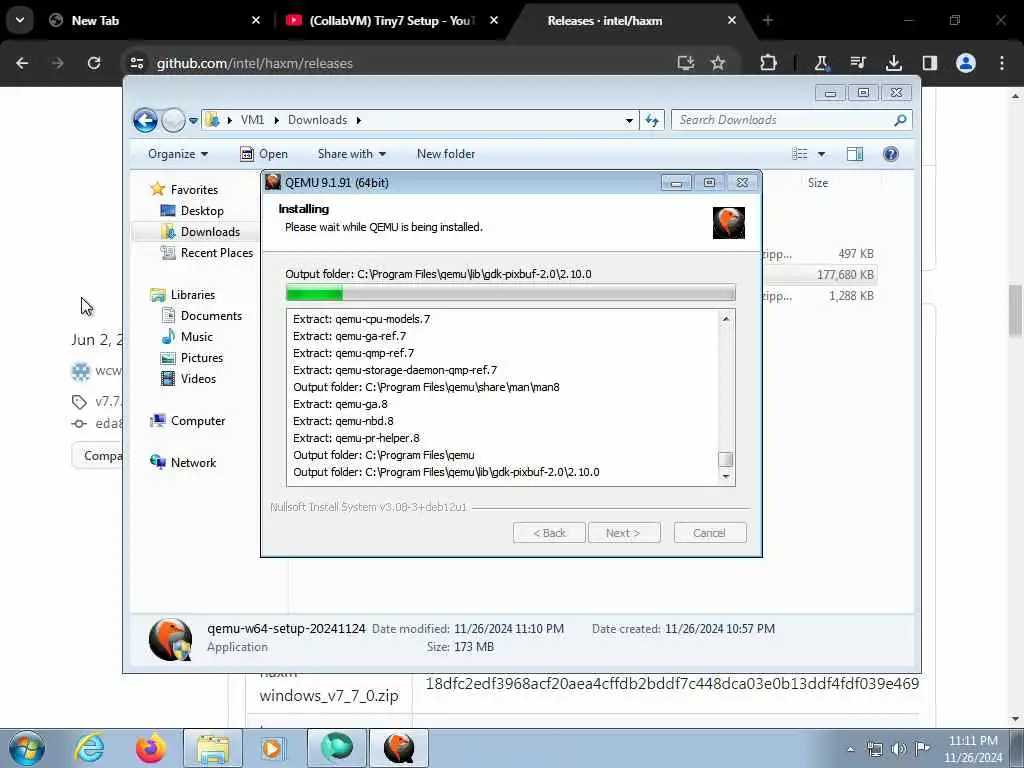This screenshot has width=1024, height=768.
Task: Show hidden tray icons arrow
Action: (x=850, y=749)
